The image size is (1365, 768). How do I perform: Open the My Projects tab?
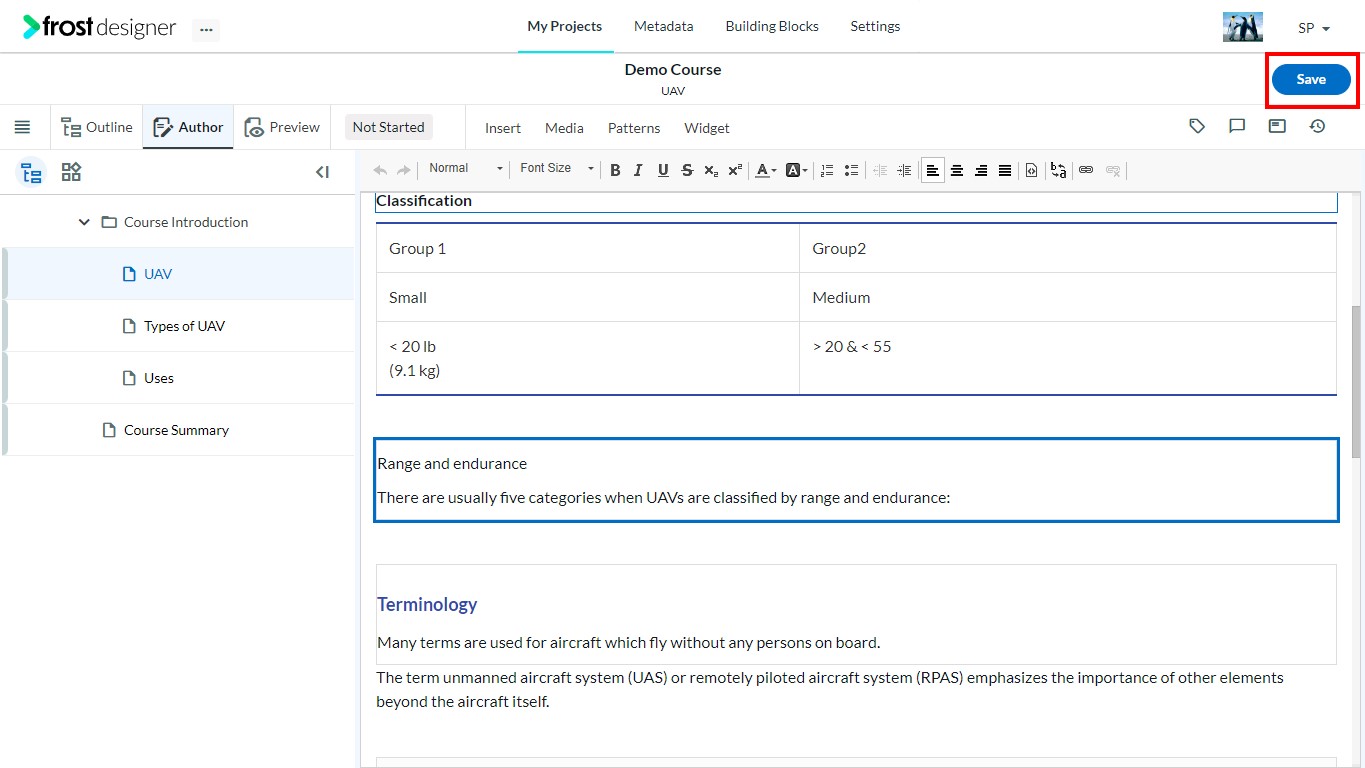[x=565, y=26]
